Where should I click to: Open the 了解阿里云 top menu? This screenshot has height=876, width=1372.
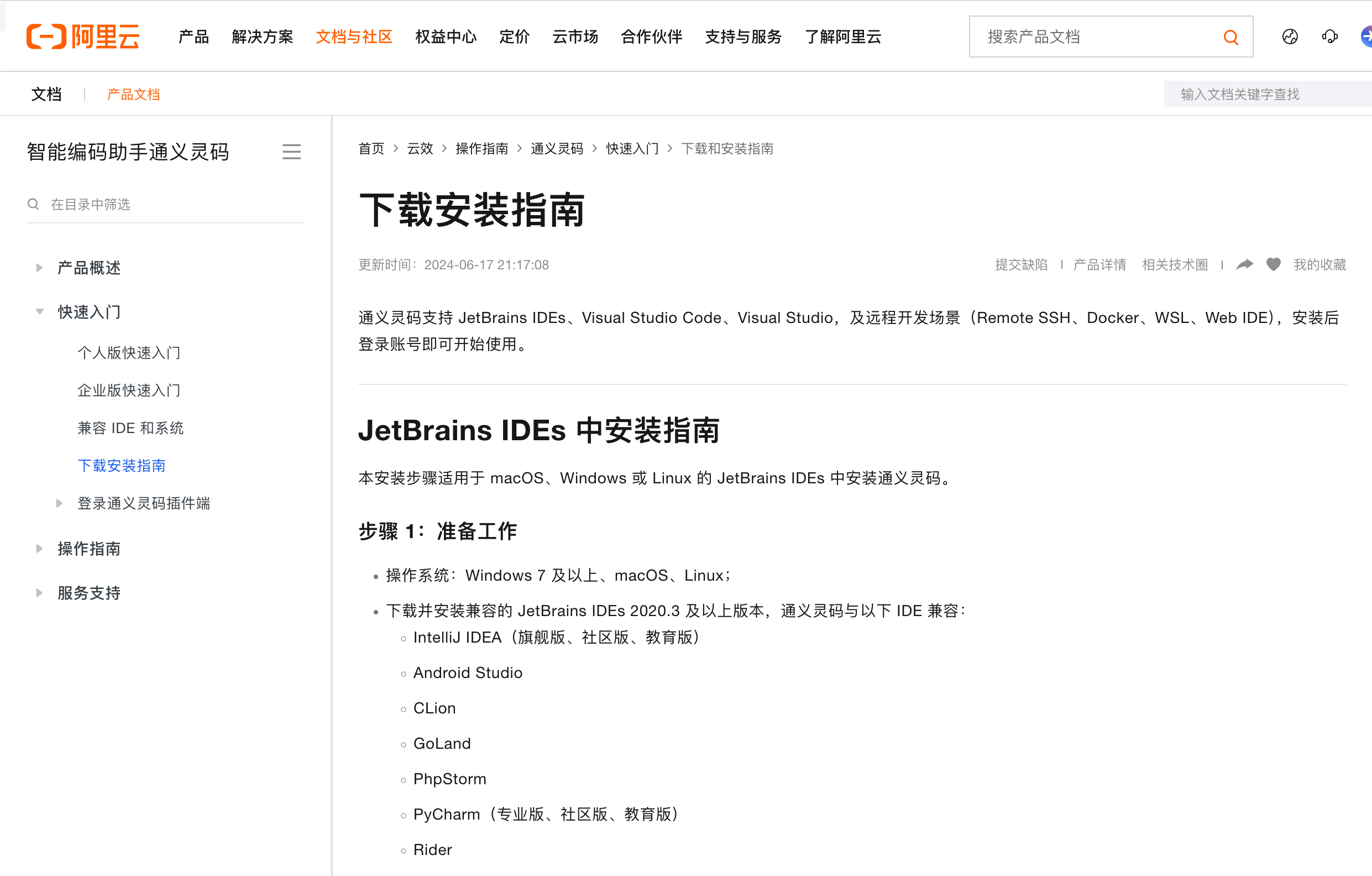click(842, 37)
